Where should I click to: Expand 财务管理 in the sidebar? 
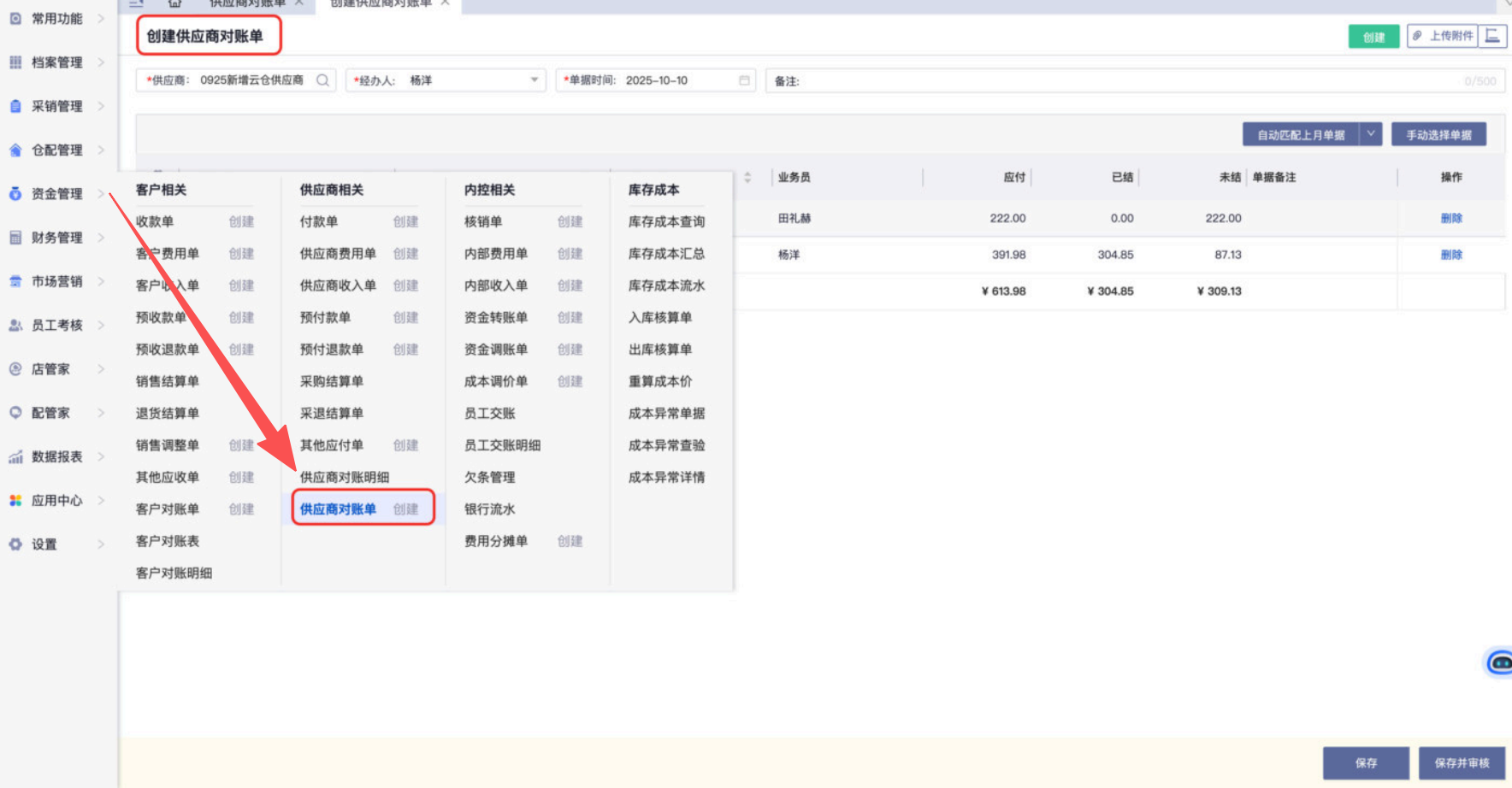point(57,238)
